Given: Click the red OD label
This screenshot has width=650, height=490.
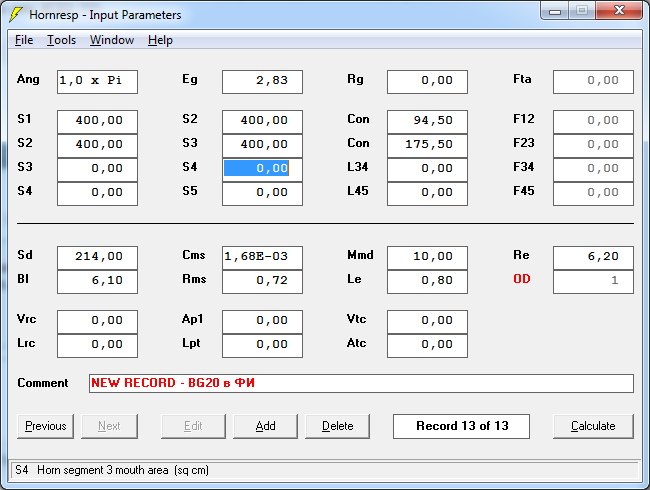Looking at the screenshot, I should point(522,279).
